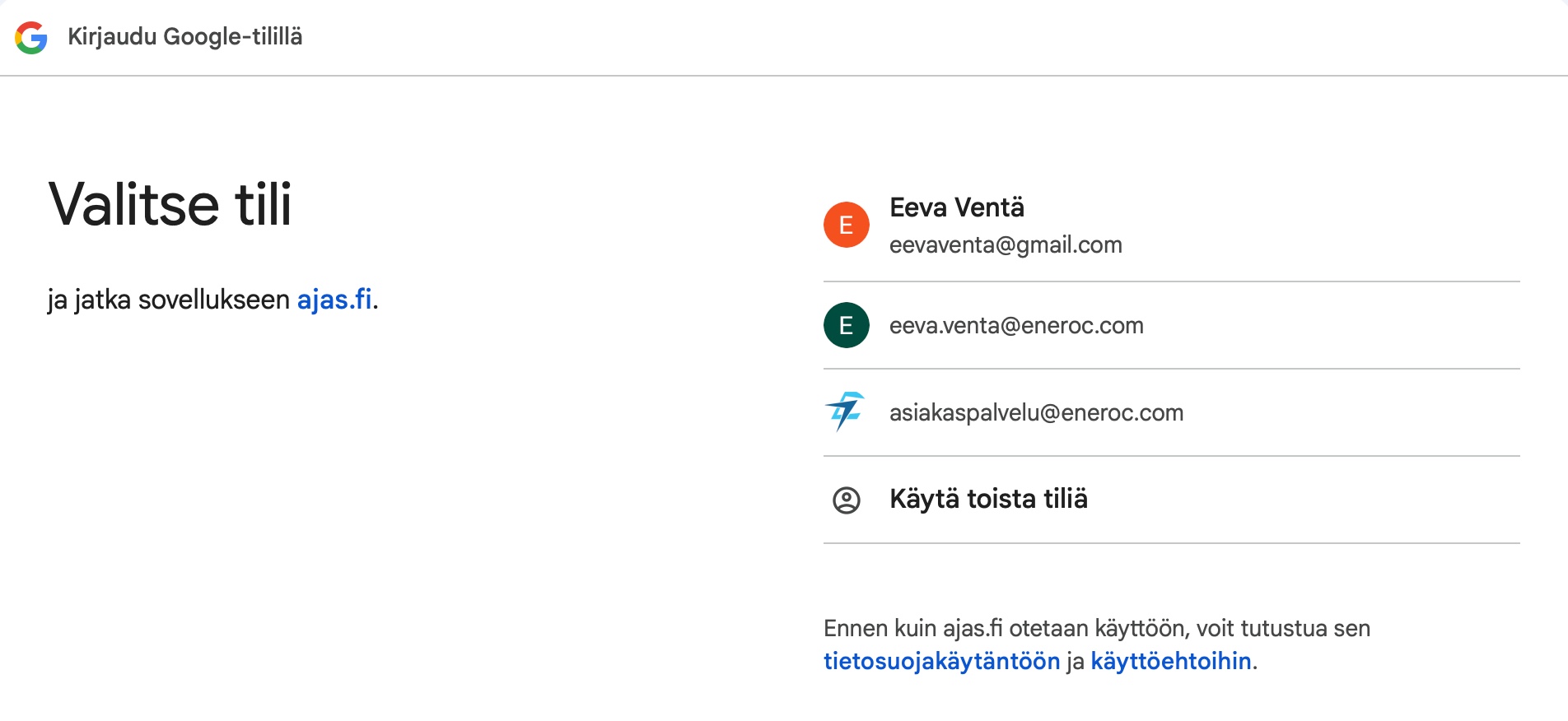Click the "Valitse tili" heading
This screenshot has width=1568, height=721.
click(x=170, y=204)
